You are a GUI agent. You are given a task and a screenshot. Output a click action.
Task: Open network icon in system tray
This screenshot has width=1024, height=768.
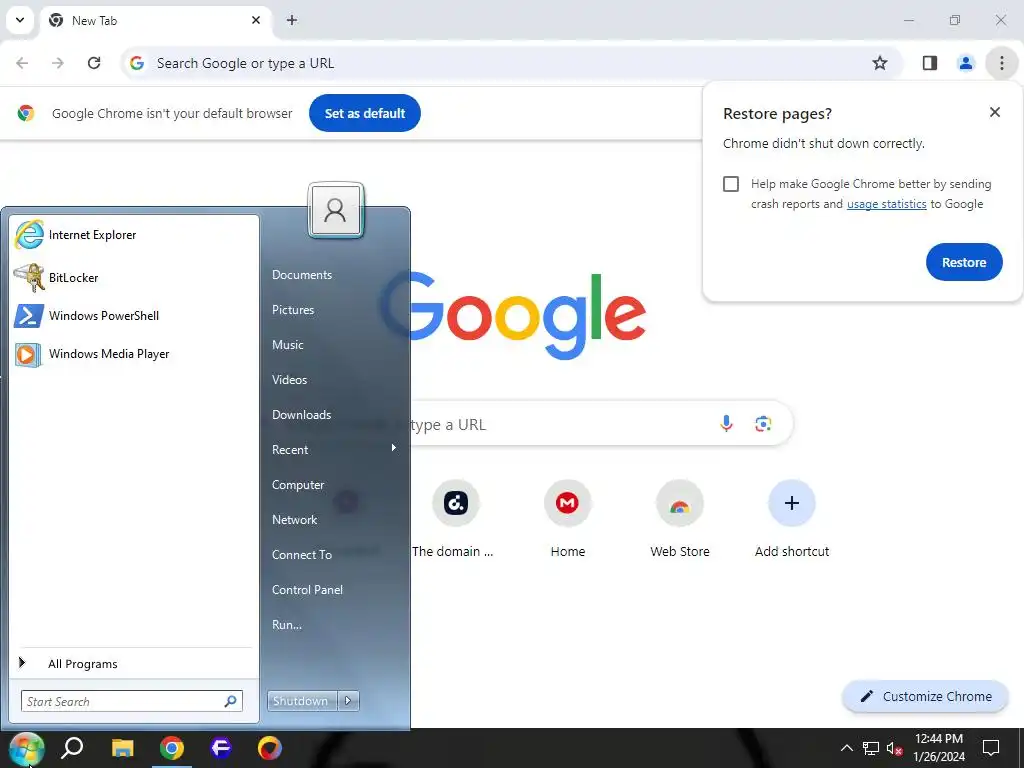click(871, 748)
